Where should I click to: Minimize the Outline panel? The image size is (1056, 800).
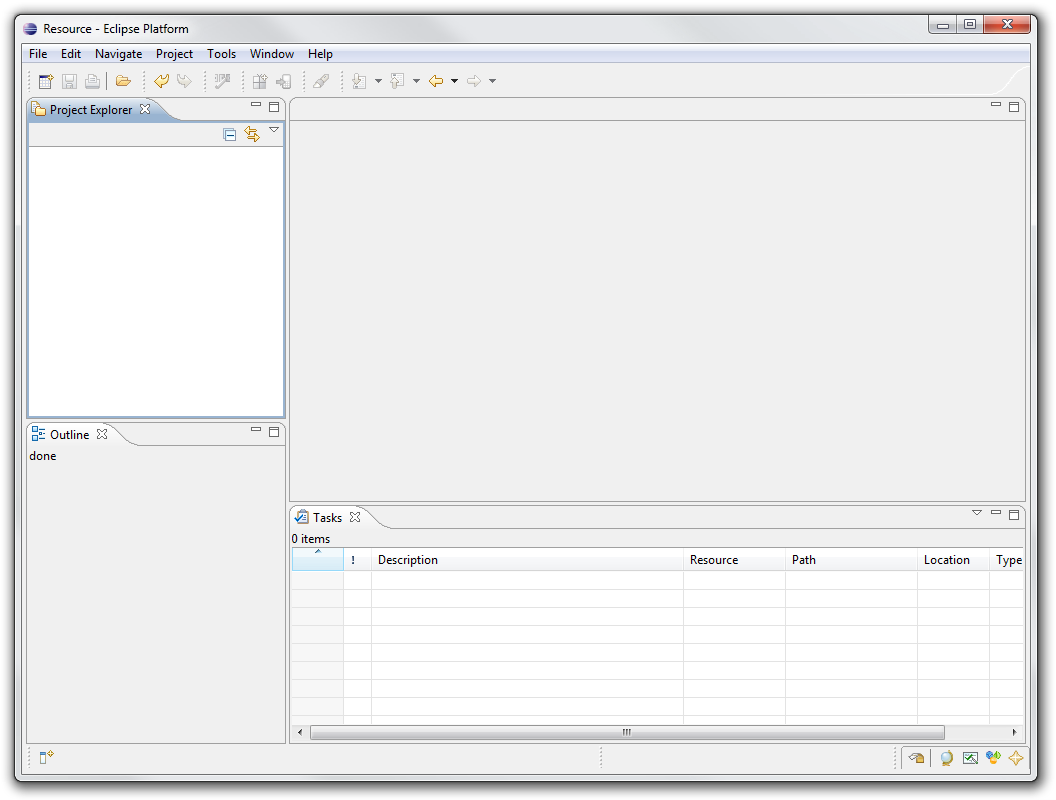pos(256,430)
